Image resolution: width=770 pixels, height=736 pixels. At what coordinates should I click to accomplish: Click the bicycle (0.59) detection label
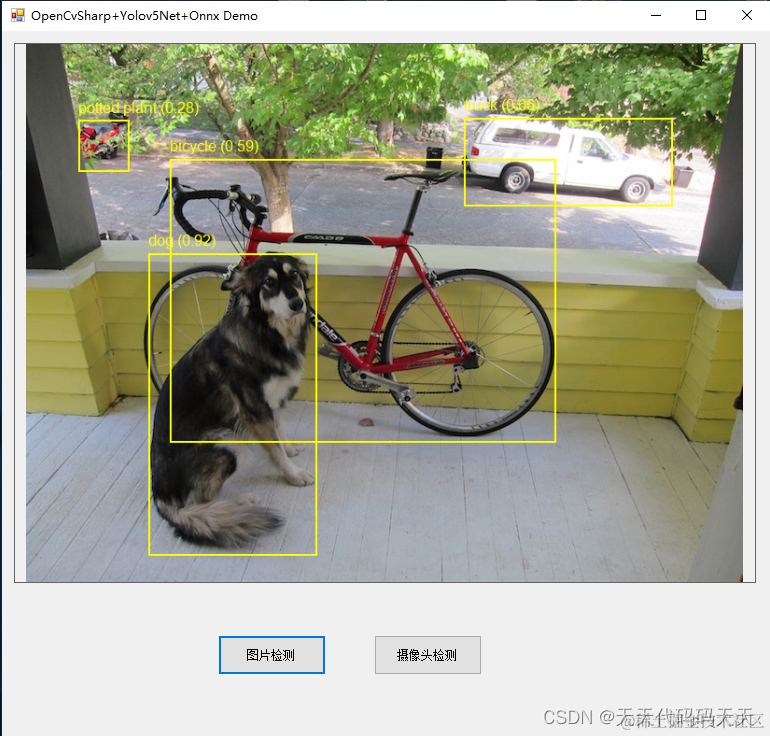coord(214,146)
